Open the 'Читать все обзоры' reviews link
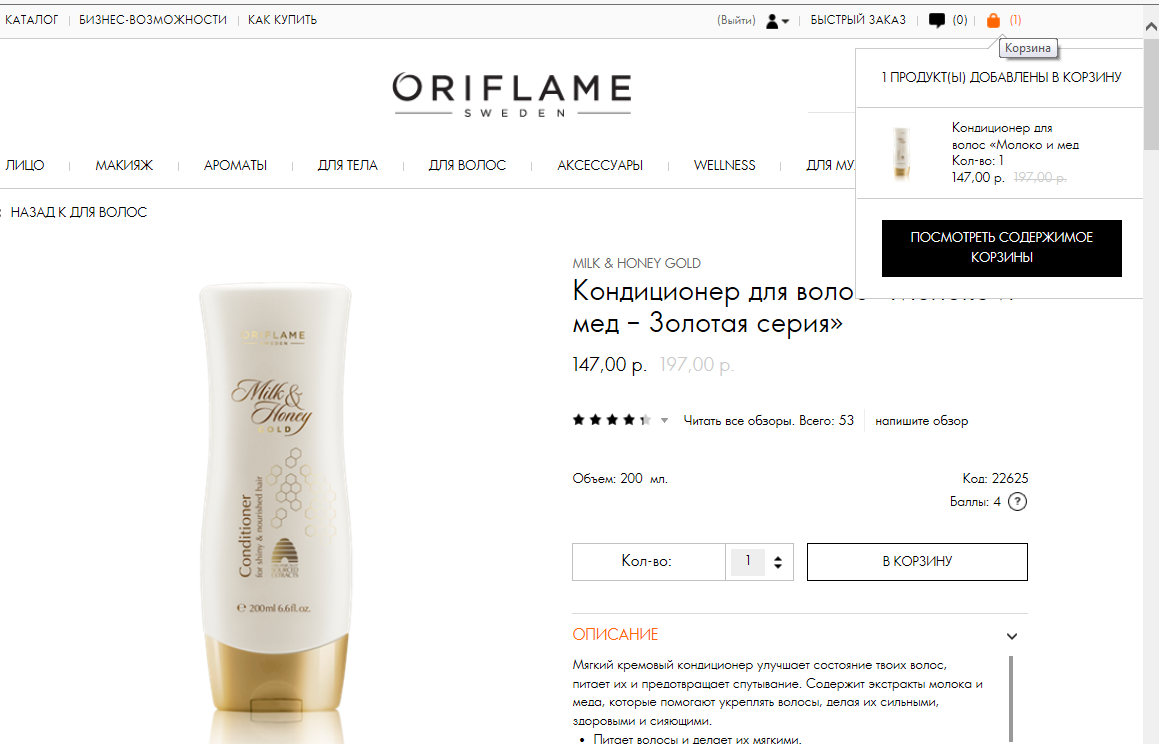Image resolution: width=1159 pixels, height=744 pixels. 768,420
